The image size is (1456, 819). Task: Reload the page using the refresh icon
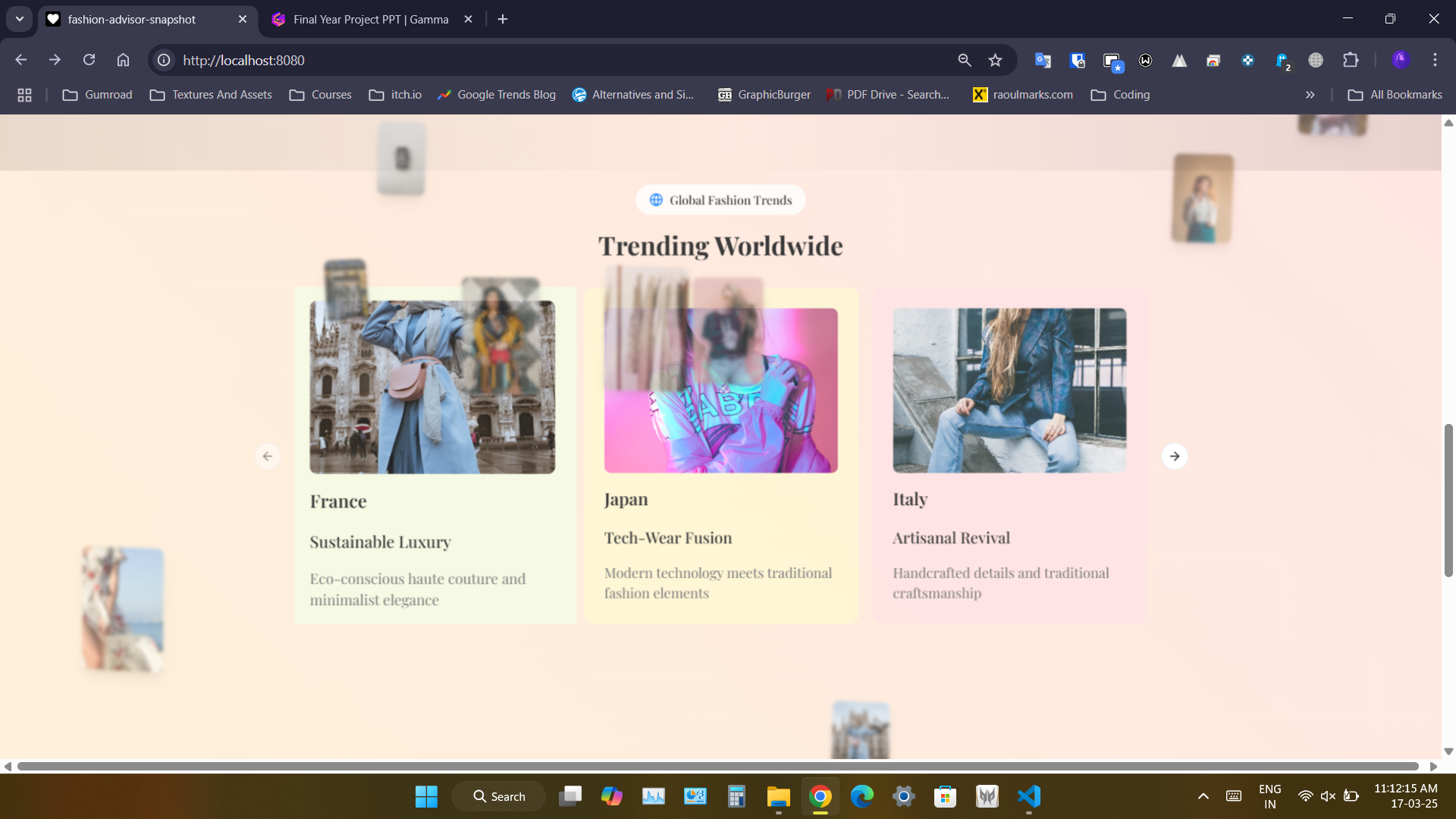pyautogui.click(x=89, y=60)
